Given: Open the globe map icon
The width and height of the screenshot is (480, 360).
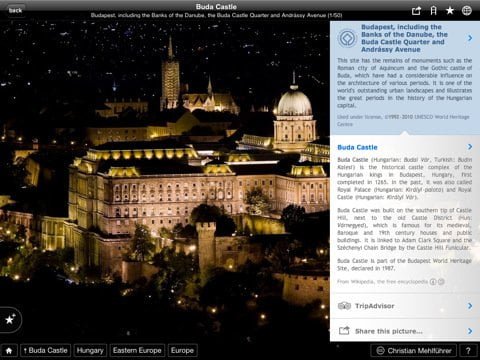Looking at the screenshot, I should pos(467,11).
